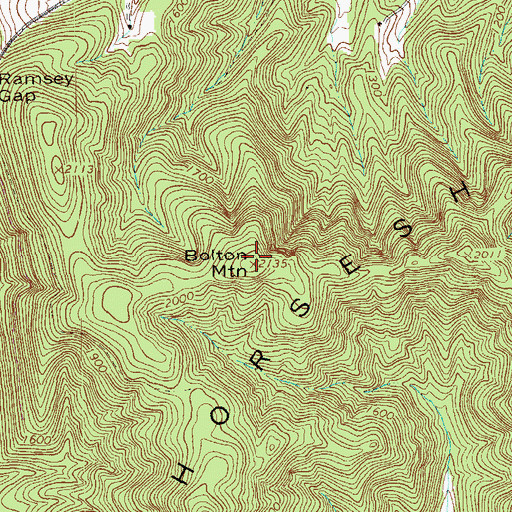The height and width of the screenshot is (512, 512).
Task: Click the "Ramsey Gap" place label
Action: [x=36, y=87]
